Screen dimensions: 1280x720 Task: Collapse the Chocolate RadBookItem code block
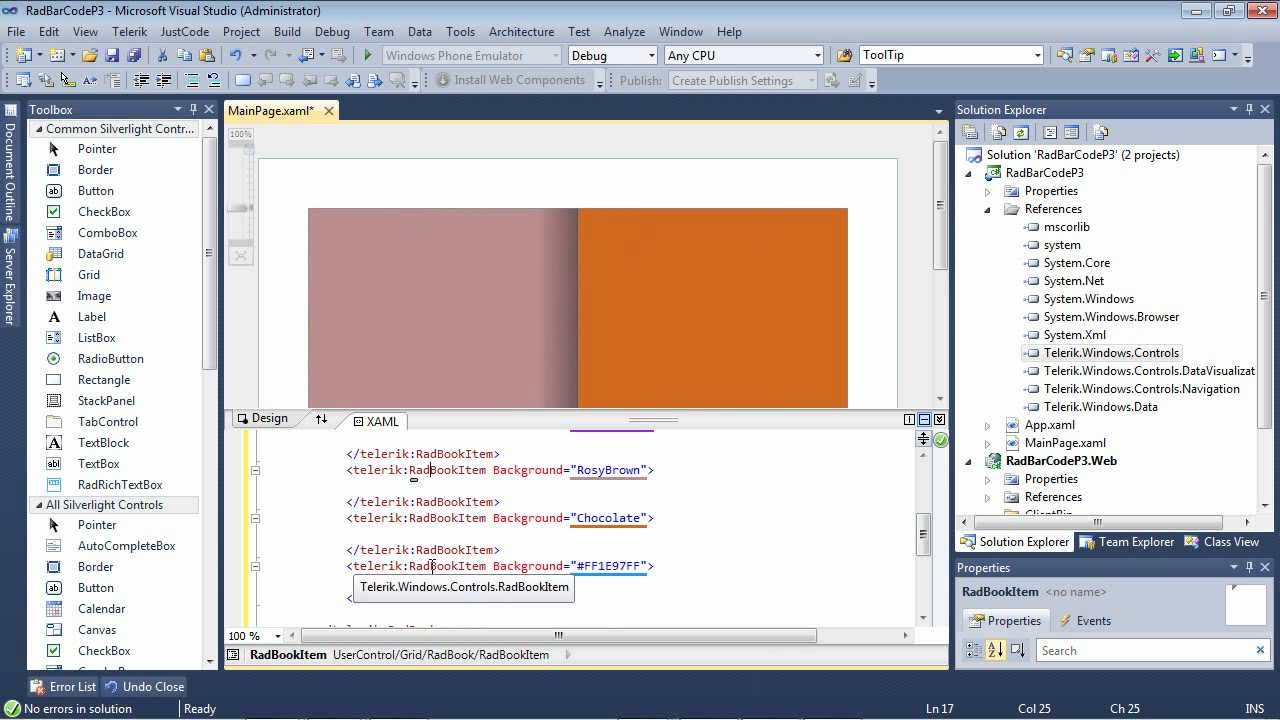(255, 518)
